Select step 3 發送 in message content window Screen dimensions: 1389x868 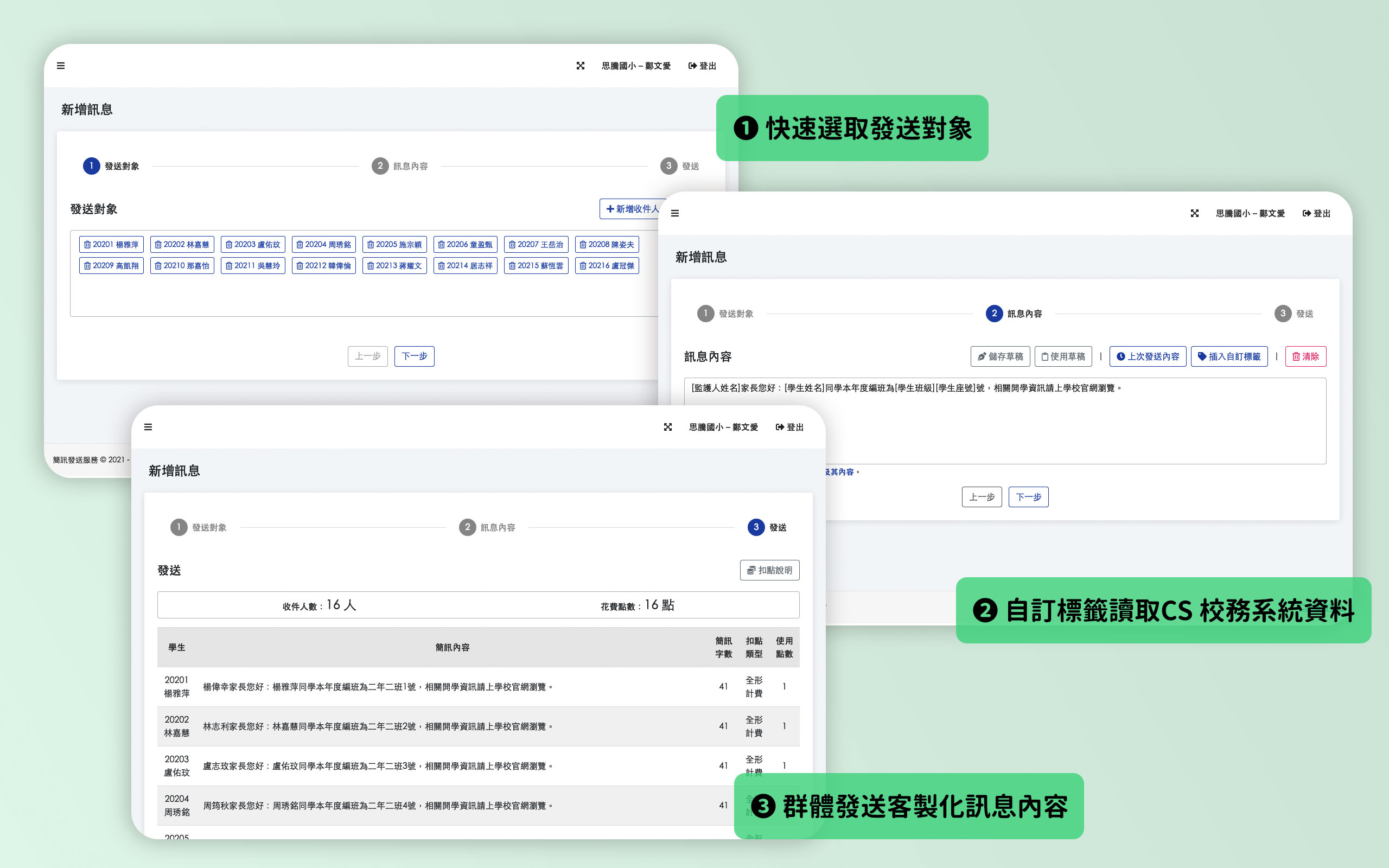pos(1283,314)
